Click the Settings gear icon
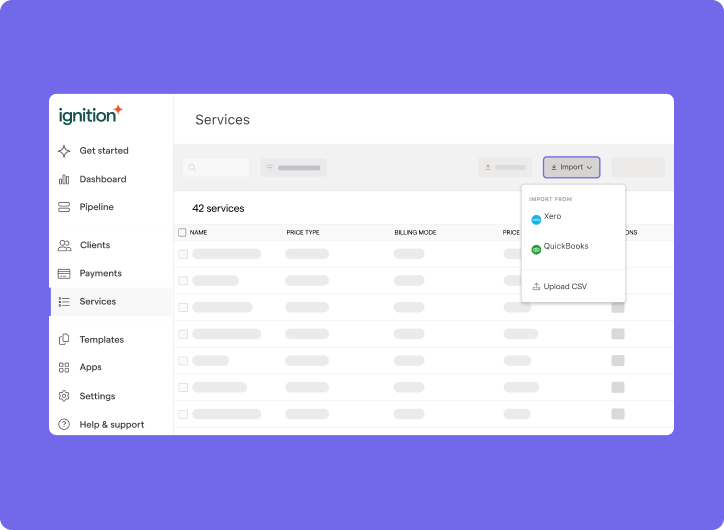The image size is (724, 530). pos(64,396)
